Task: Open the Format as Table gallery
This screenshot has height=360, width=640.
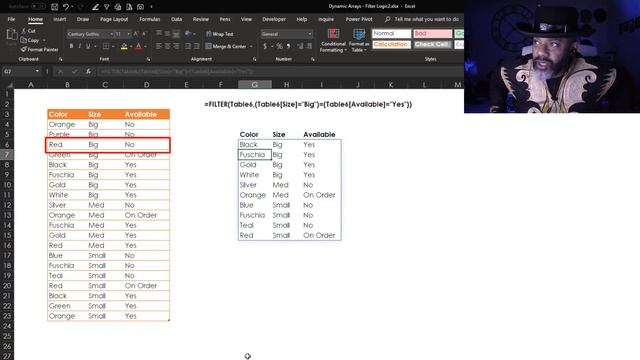Action: click(x=359, y=40)
